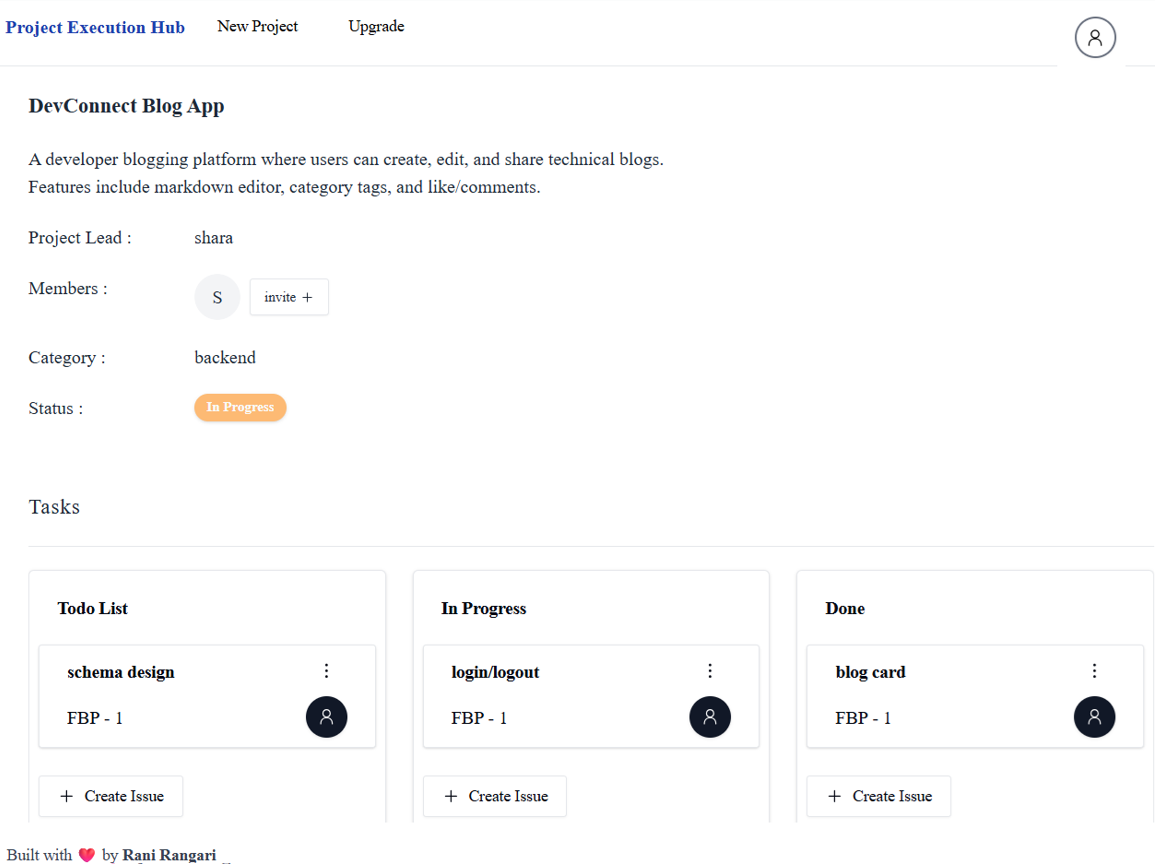Image resolution: width=1155 pixels, height=864 pixels.
Task: Select New Project in the top navigation
Action: tap(257, 26)
